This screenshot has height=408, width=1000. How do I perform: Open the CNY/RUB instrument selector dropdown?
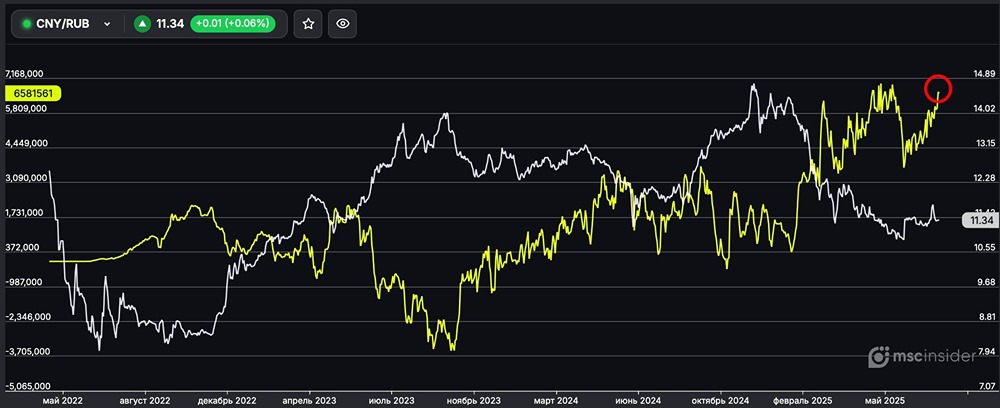(68, 24)
